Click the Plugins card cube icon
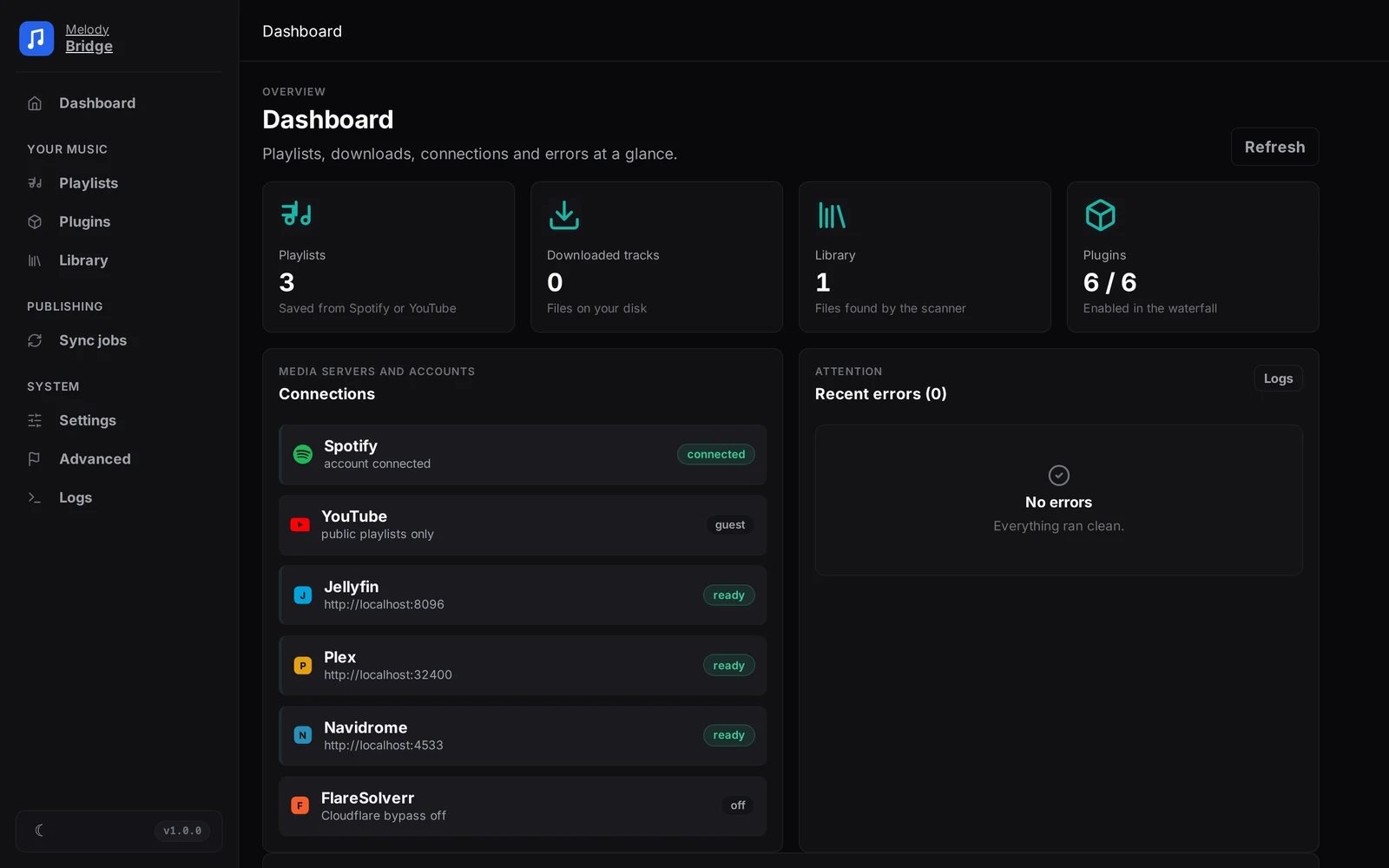This screenshot has height=868, width=1389. tap(1100, 214)
